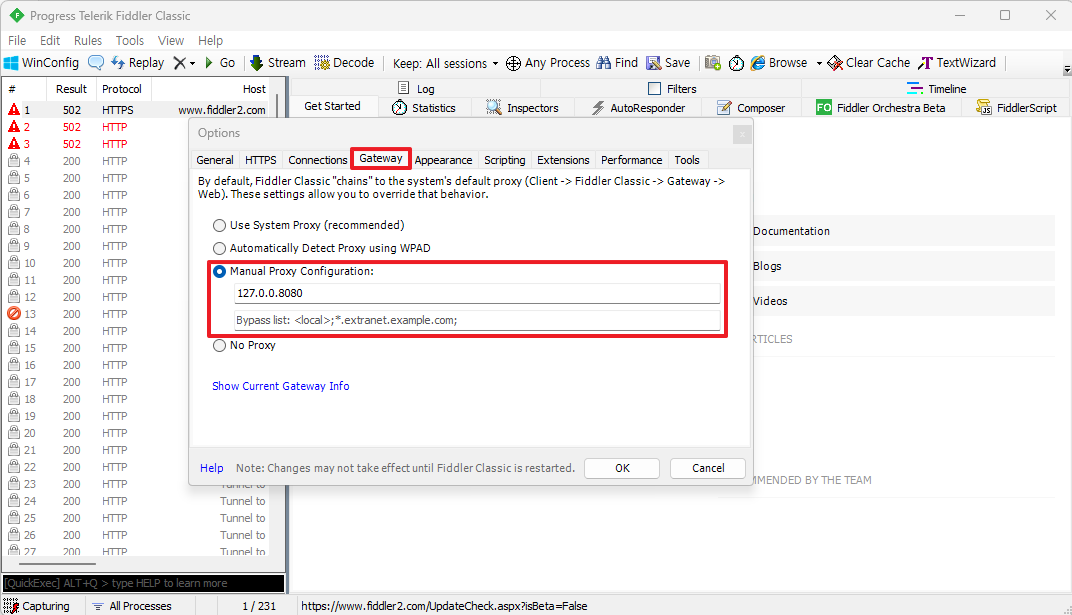Image resolution: width=1072 pixels, height=615 pixels.
Task: Open the Log tab
Action: (x=416, y=89)
